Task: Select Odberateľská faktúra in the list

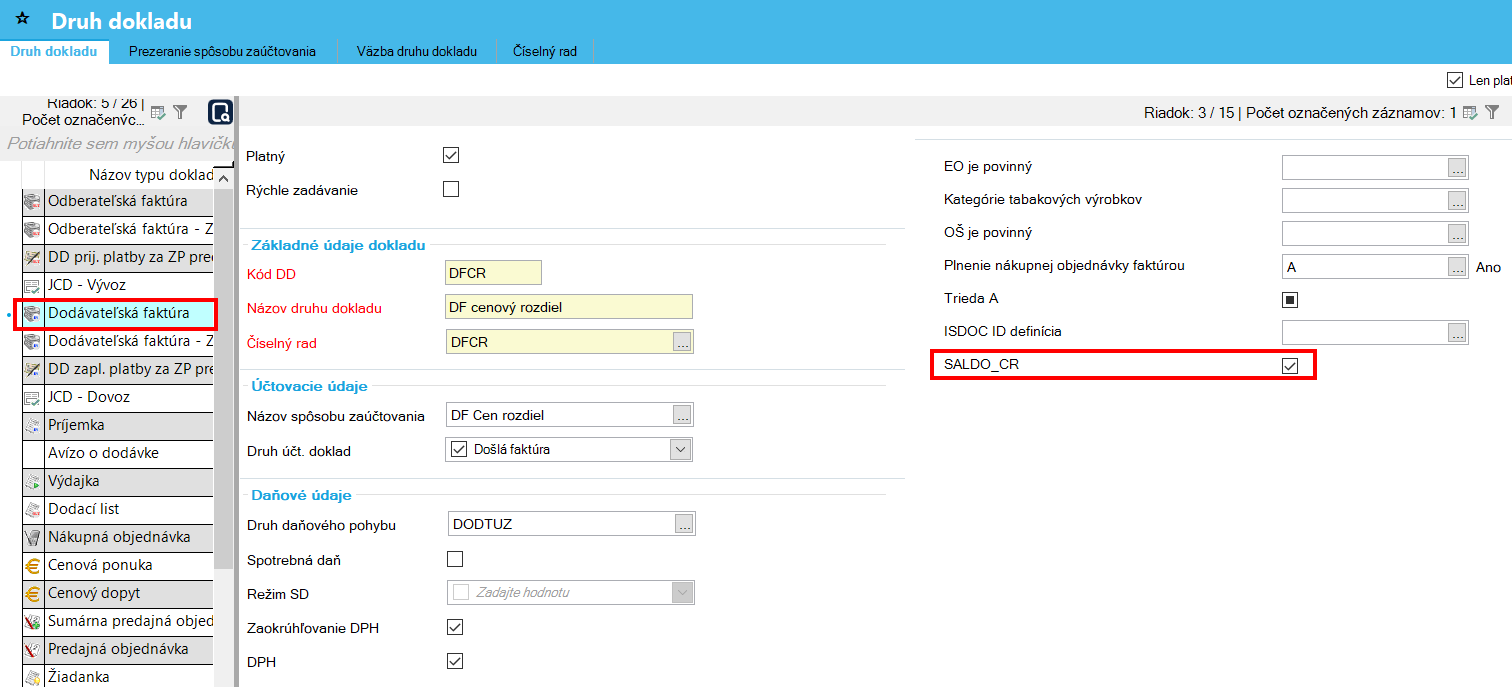Action: (x=118, y=201)
